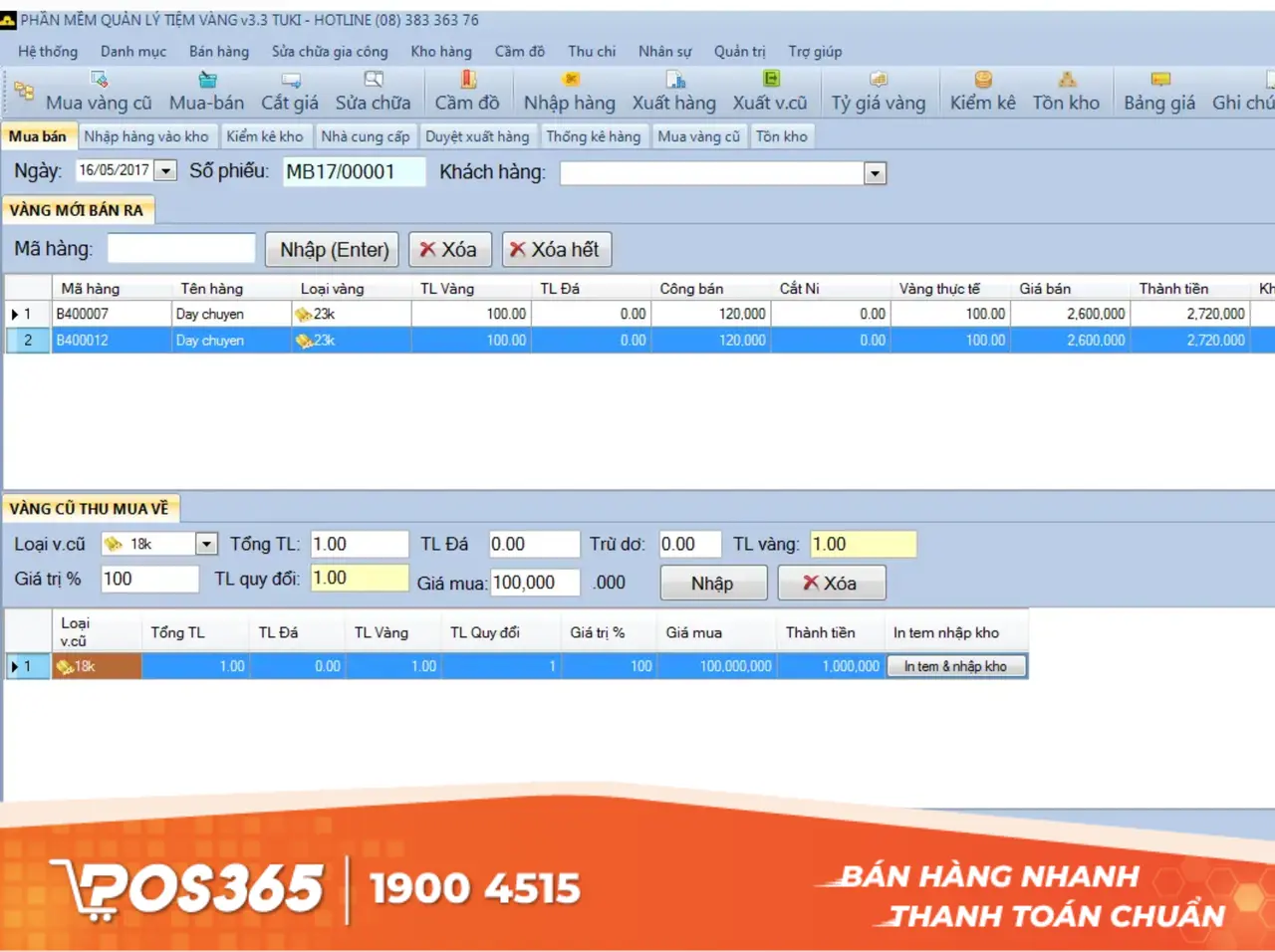Click the Xóa hết button

557,250
